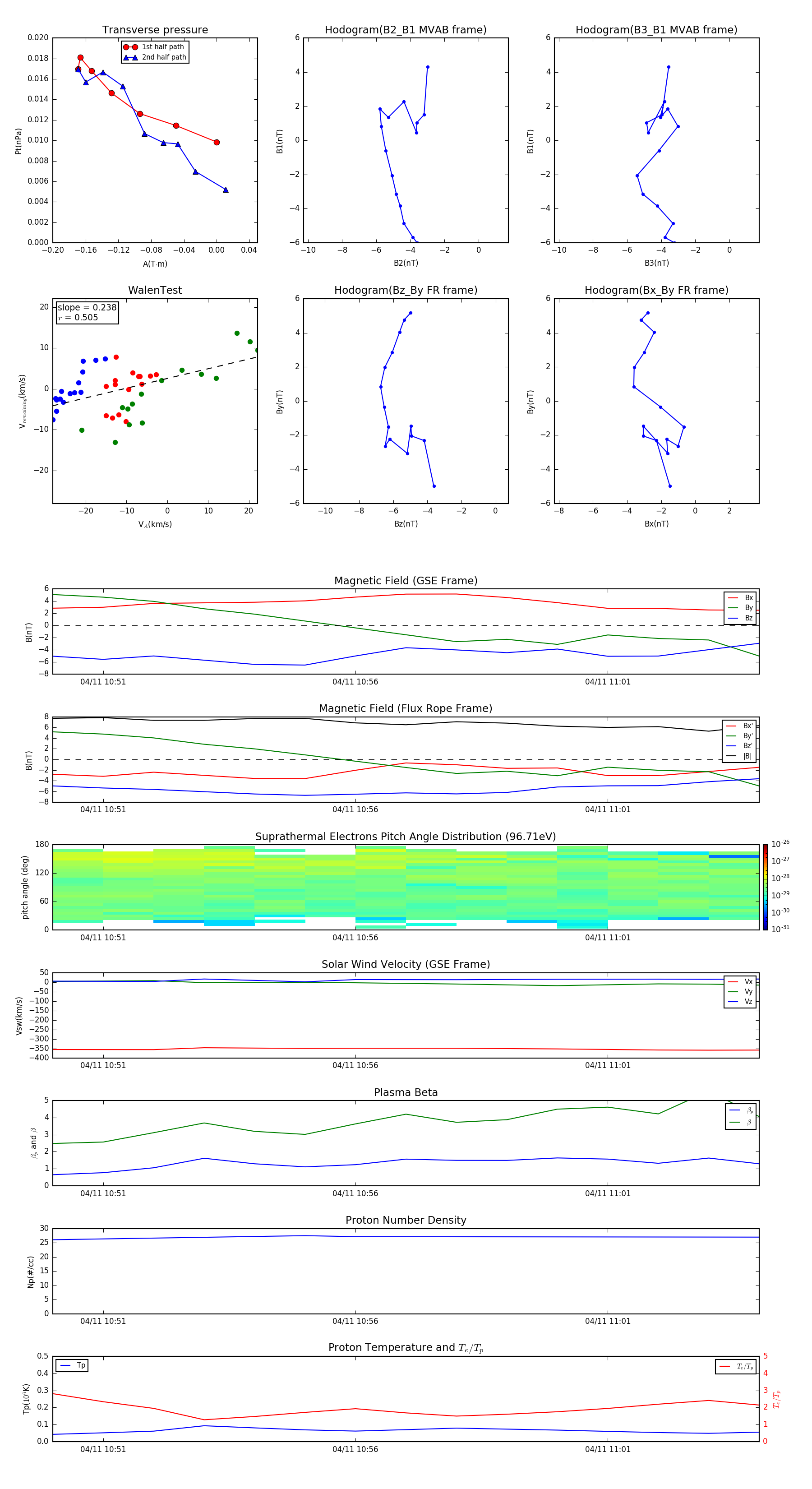Image resolution: width=812 pixels, height=1489 pixels.
Task: Click the Suprathermal Electrons Pitch Angle Distribution title
Action: coord(406,837)
